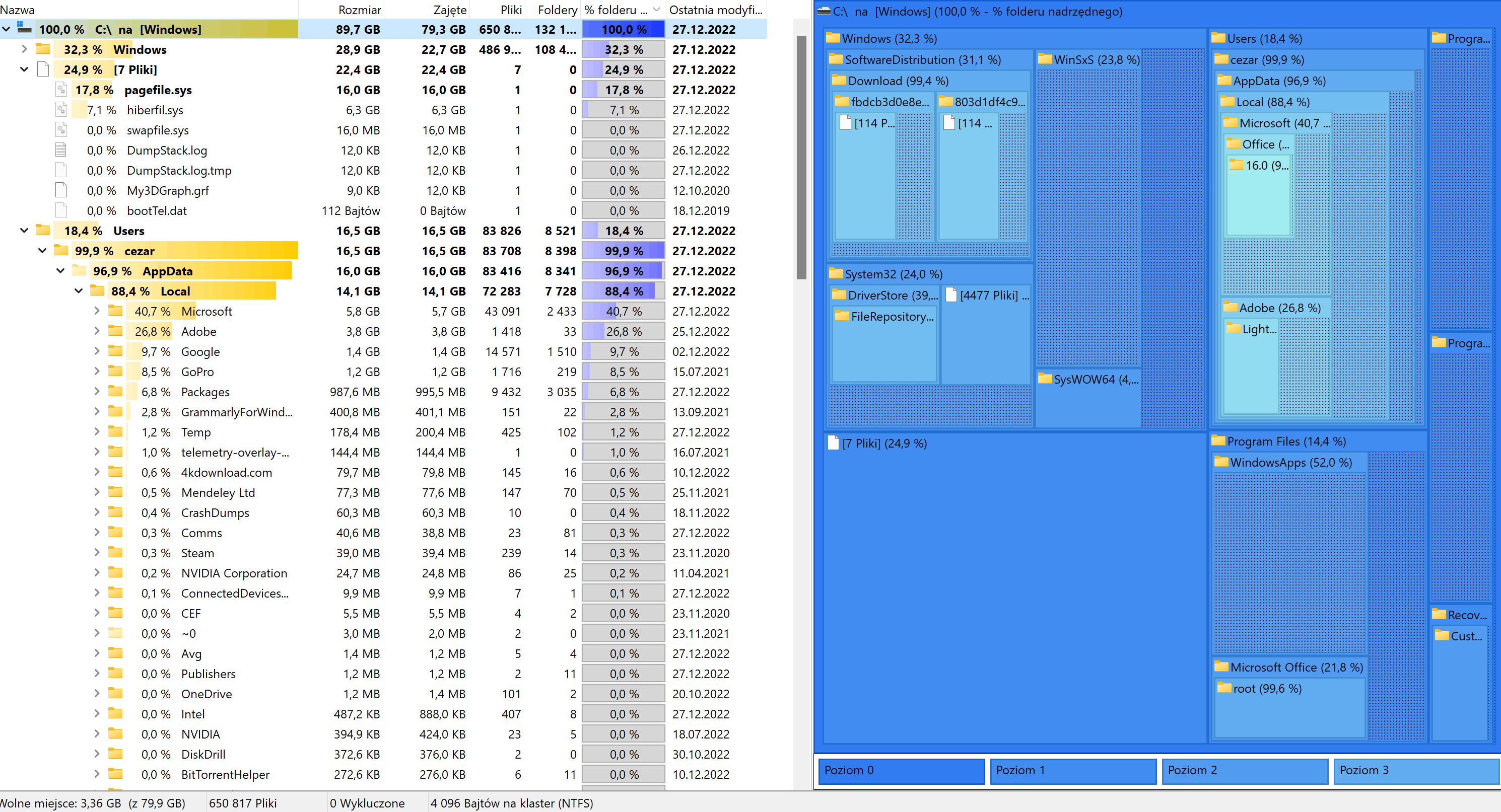
Task: Sort by the Ostatnia modyfi... column header
Action: click(x=716, y=10)
